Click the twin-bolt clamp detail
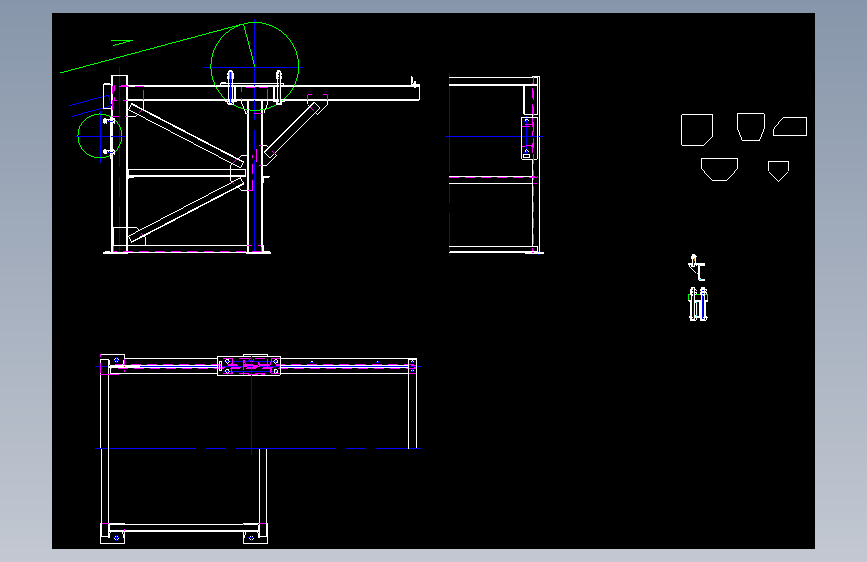Screen dimensions: 867x562 pos(698,304)
